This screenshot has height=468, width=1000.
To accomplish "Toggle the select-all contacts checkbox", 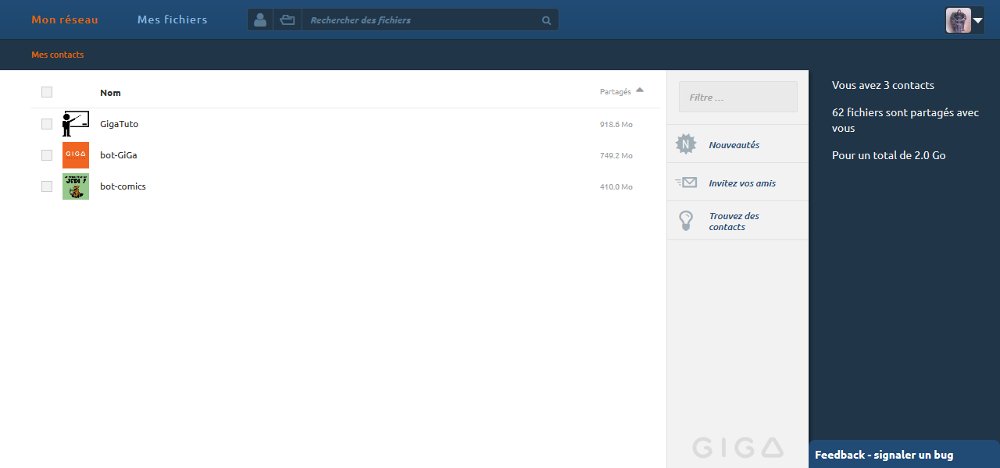I will click(x=47, y=92).
